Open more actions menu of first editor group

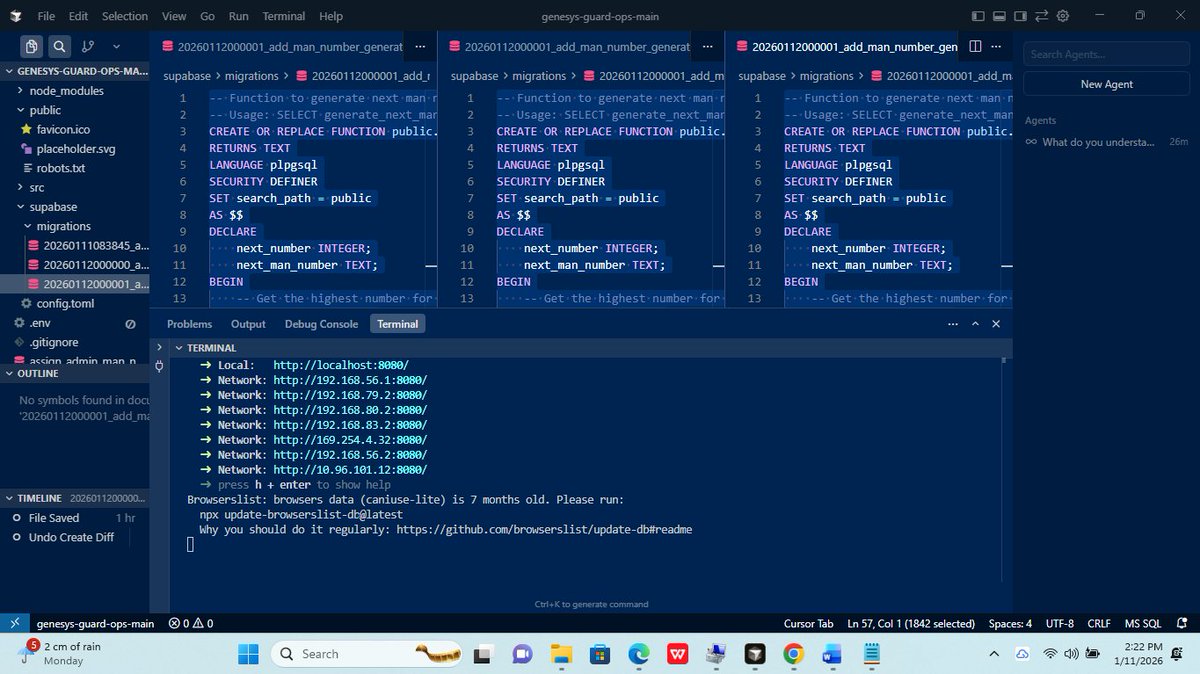420,46
